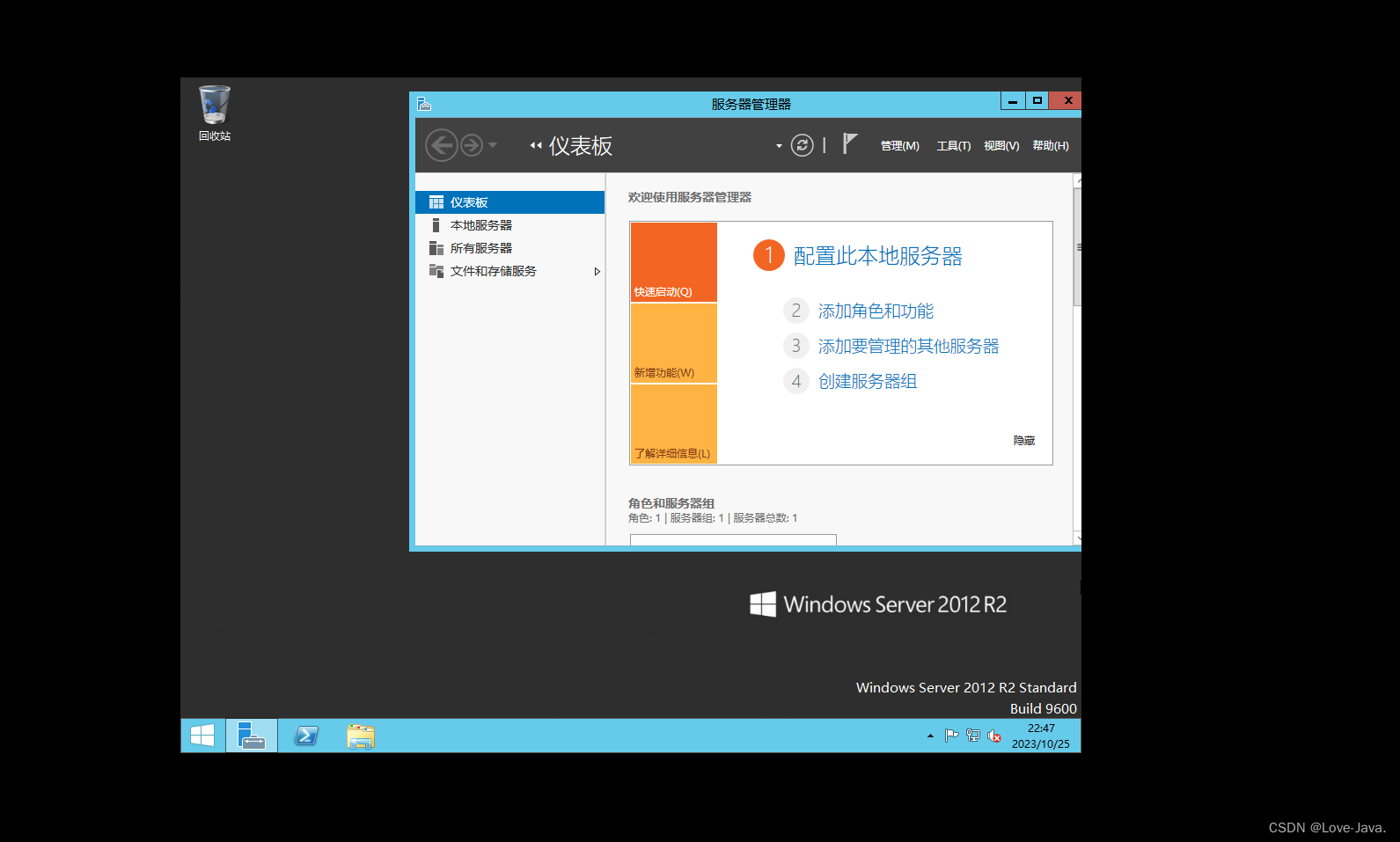Open File Explorer from the taskbar
1400x842 pixels.
pos(361,736)
